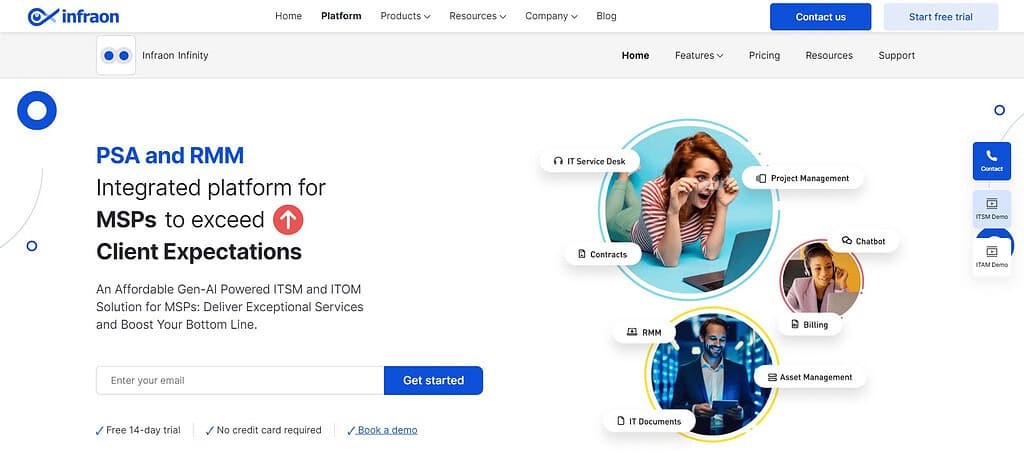Click the Infraon logo in header
Screen dimensions: 1024x467
[73, 16]
